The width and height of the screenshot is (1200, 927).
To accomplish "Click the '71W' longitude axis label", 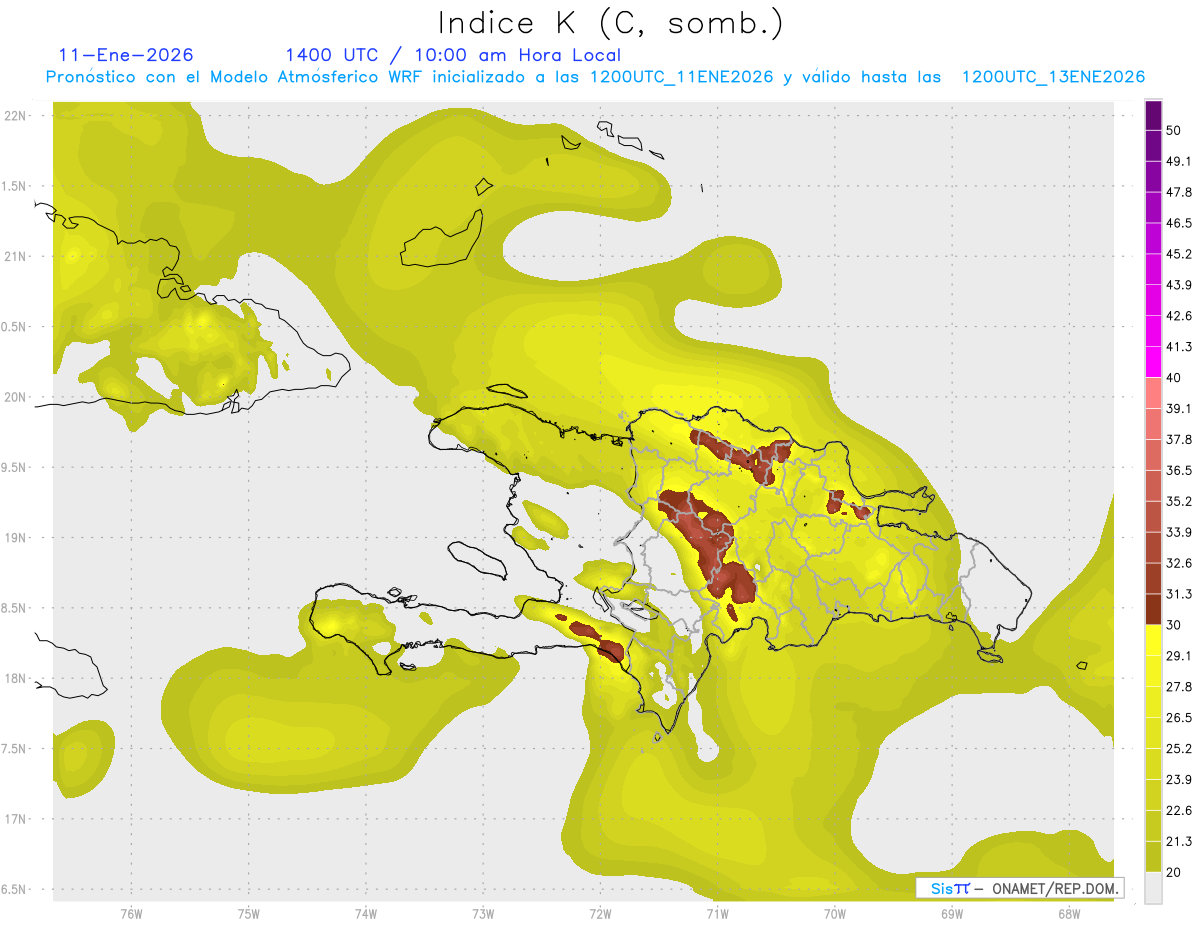I will [x=717, y=914].
